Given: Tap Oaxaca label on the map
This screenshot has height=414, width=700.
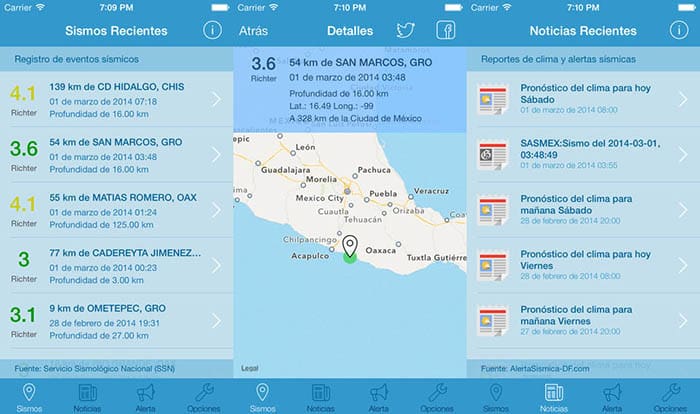Looking at the screenshot, I should (381, 251).
